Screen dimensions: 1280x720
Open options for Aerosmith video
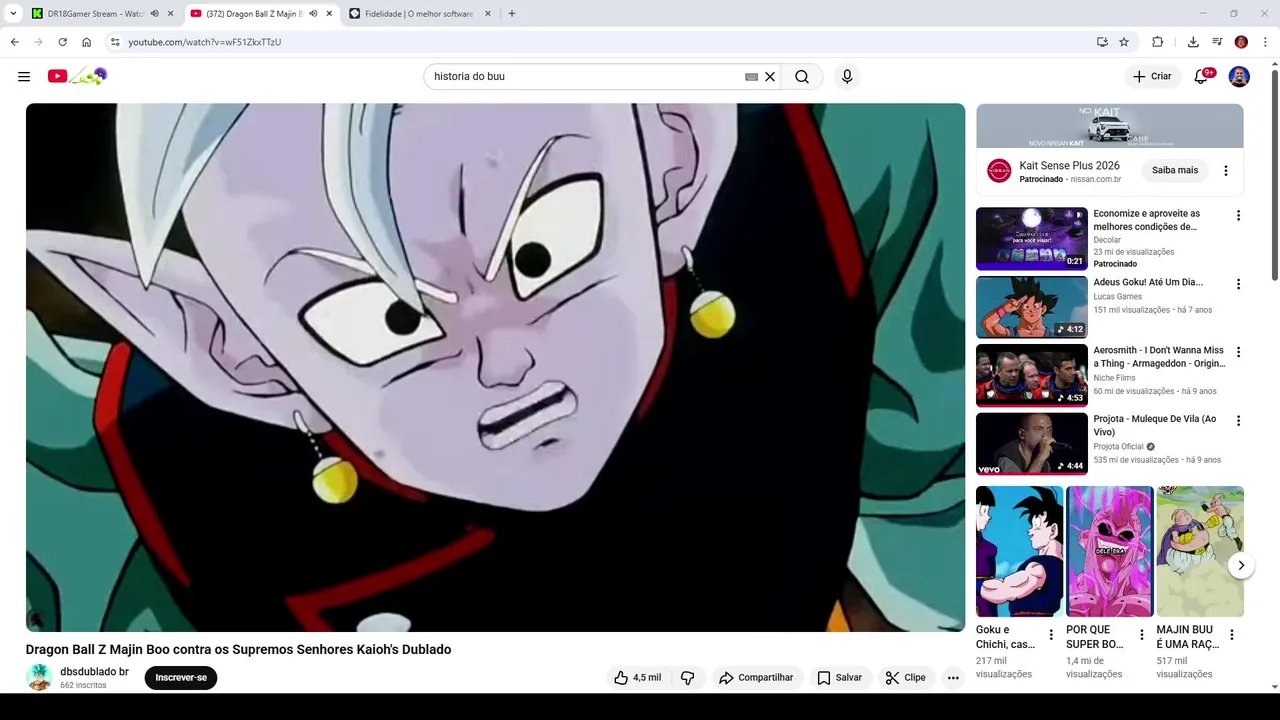[1238, 352]
